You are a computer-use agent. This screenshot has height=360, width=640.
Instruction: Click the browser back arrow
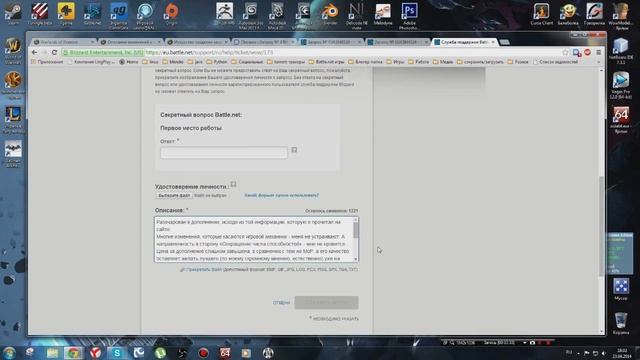(34, 52)
